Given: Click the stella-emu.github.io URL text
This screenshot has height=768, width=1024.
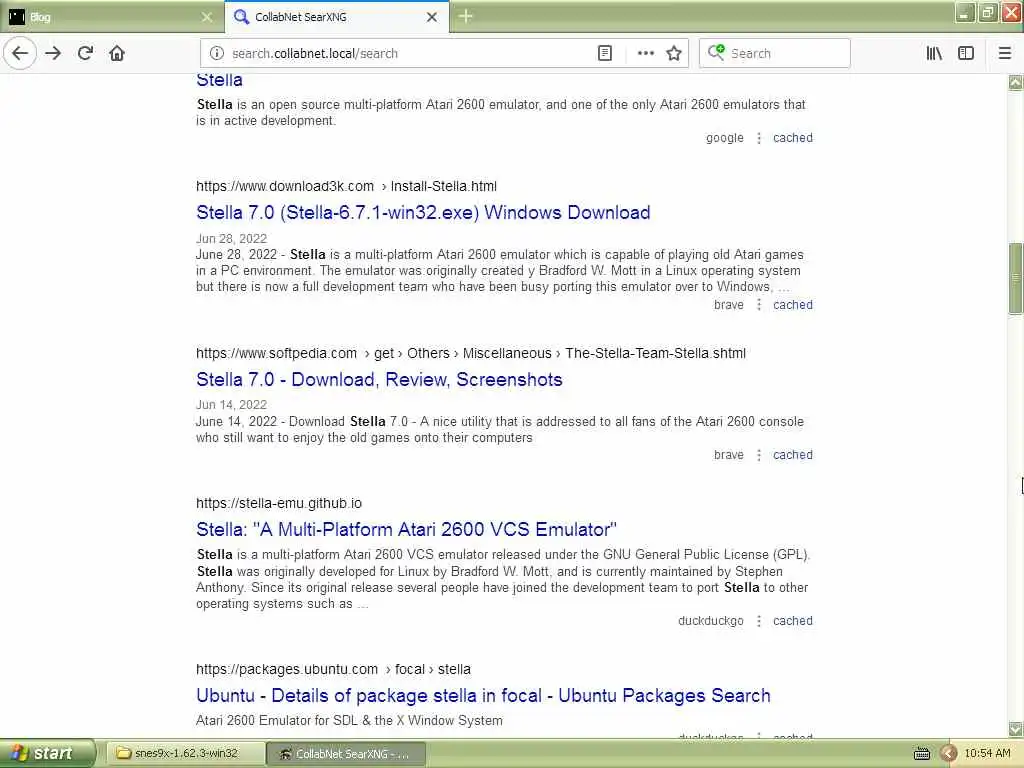Looking at the screenshot, I should (279, 503).
